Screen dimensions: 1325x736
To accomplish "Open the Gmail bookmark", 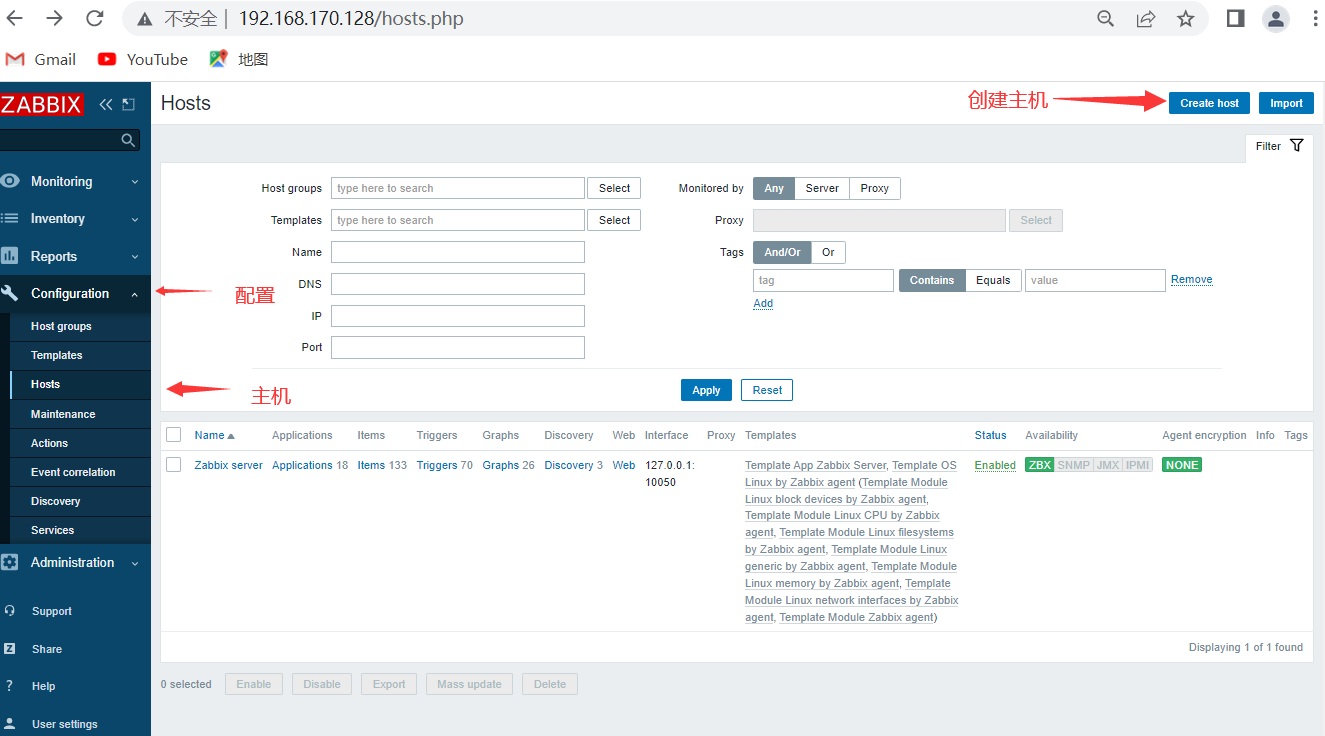I will pos(41,59).
